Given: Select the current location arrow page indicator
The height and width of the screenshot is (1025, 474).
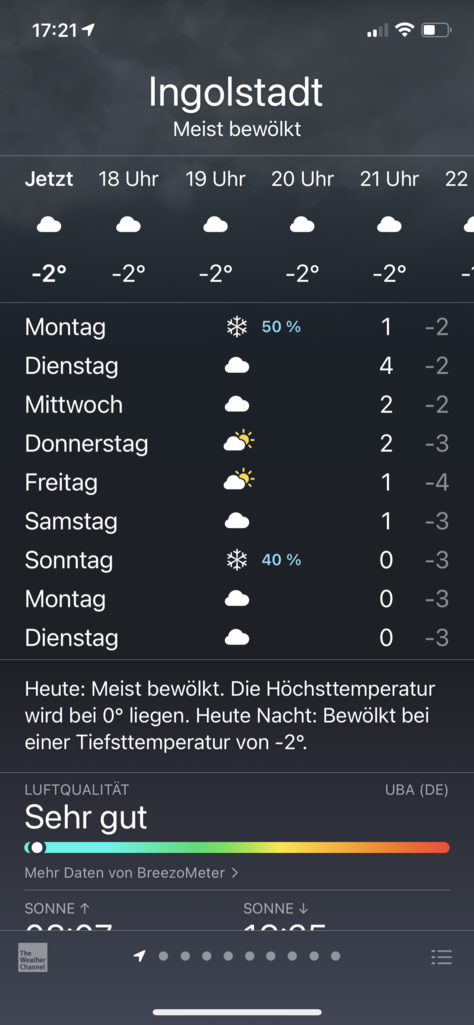Looking at the screenshot, I should tap(139, 956).
